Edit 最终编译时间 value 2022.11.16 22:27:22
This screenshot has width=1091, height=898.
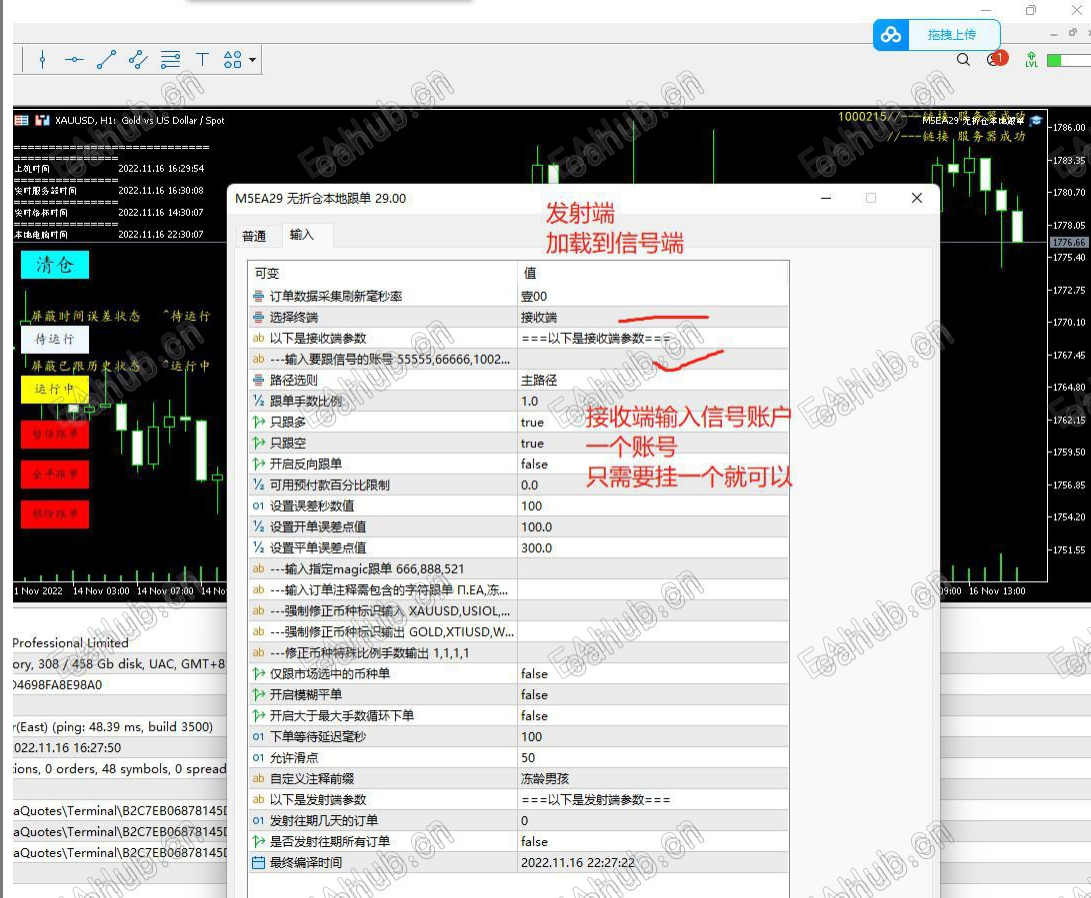(653, 863)
